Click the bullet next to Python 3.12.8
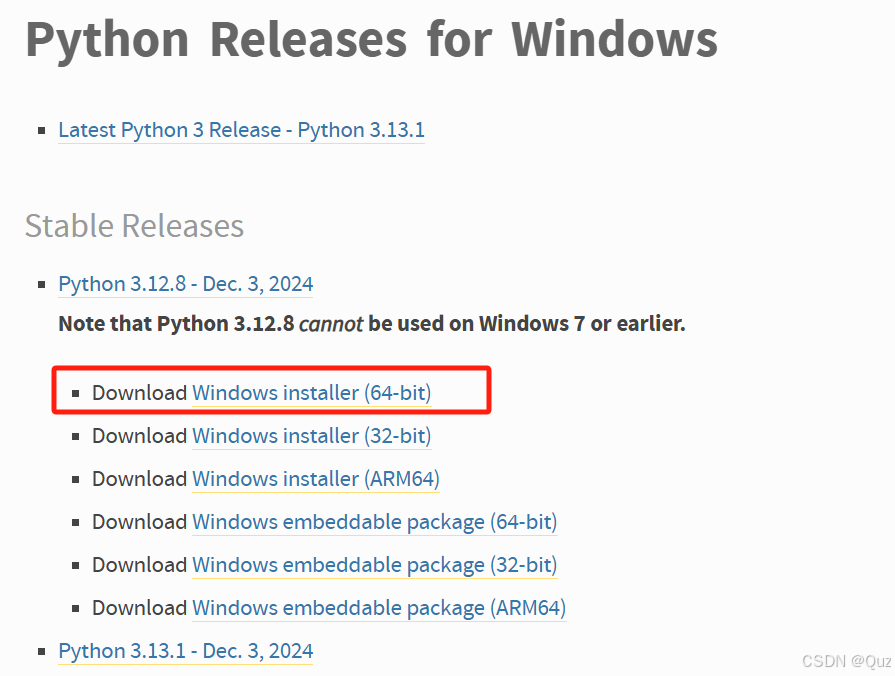The height and width of the screenshot is (676, 895). pos(41,282)
